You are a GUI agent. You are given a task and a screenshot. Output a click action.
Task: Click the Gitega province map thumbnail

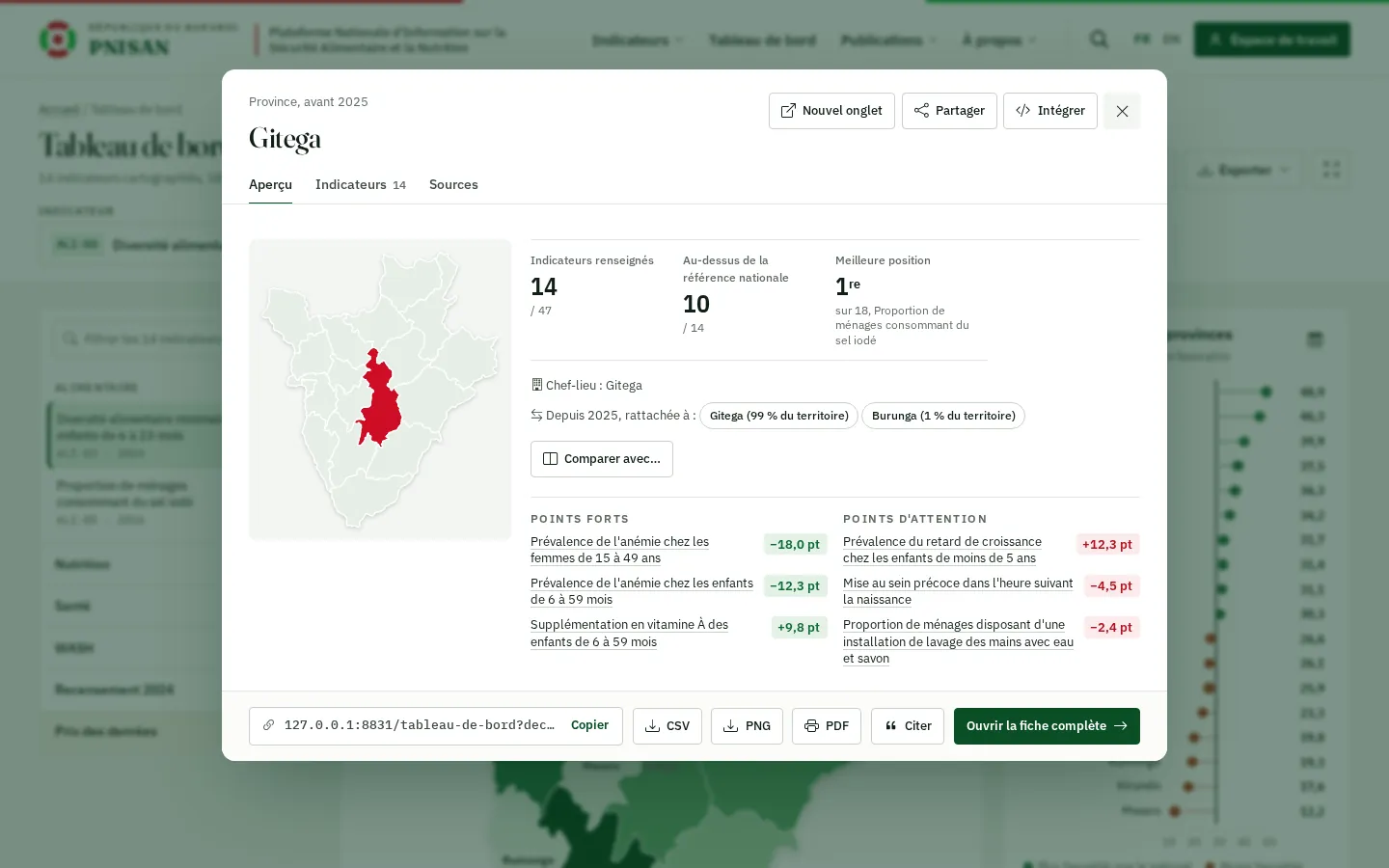click(x=380, y=390)
